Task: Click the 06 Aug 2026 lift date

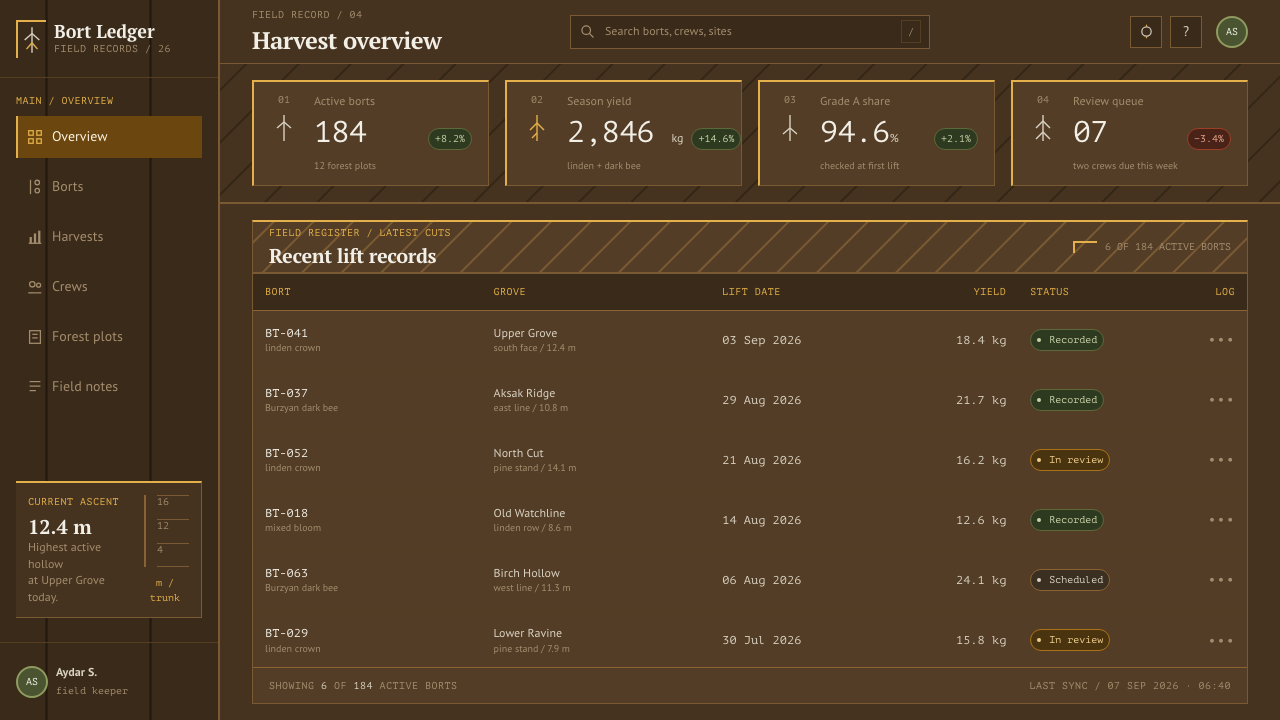Action: 762,580
